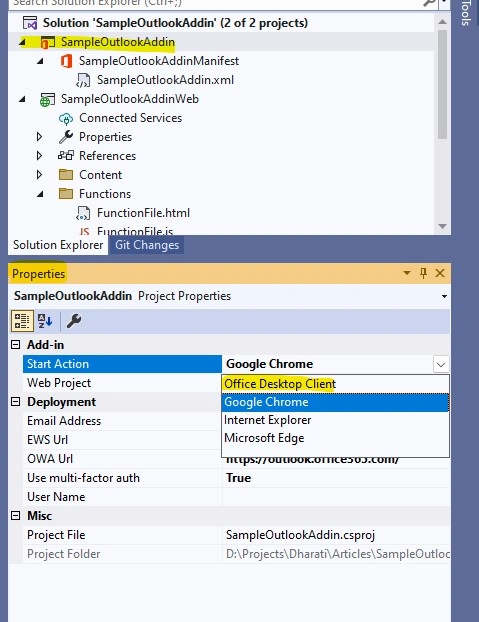Collapse the Functions folder node
This screenshot has height=622, width=479.
40,194
